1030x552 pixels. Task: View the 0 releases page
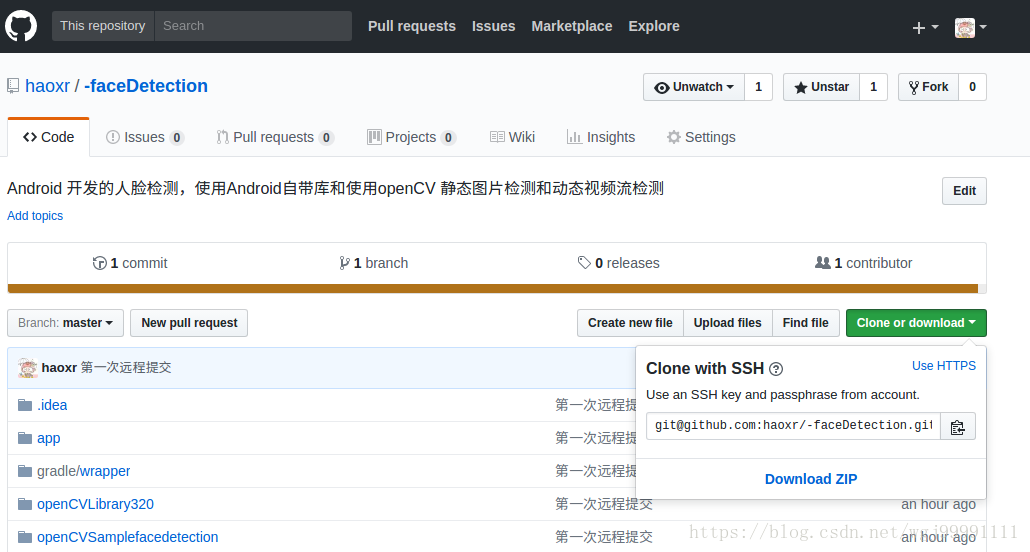click(619, 263)
